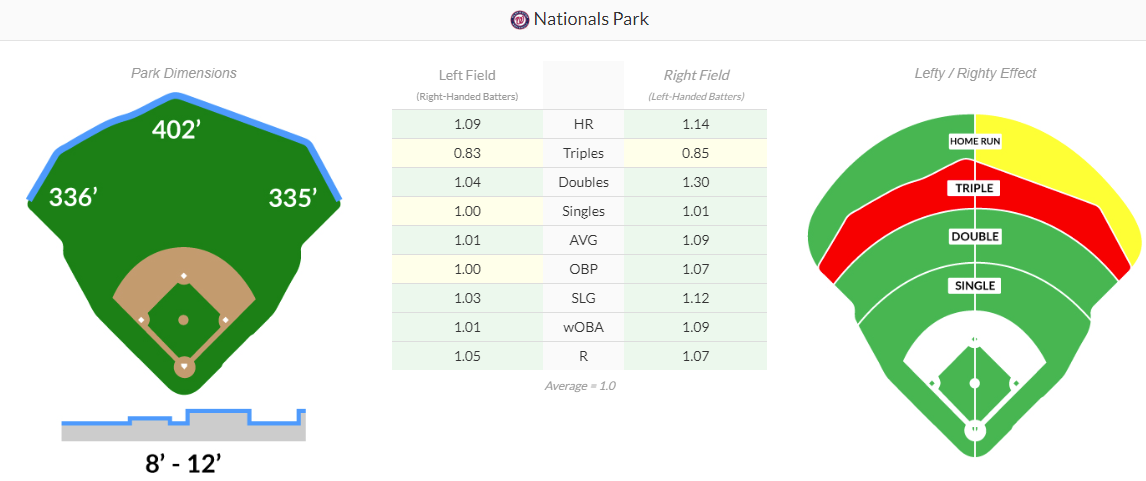Click the Right Field column header
This screenshot has height=481, width=1146.
(x=696, y=75)
